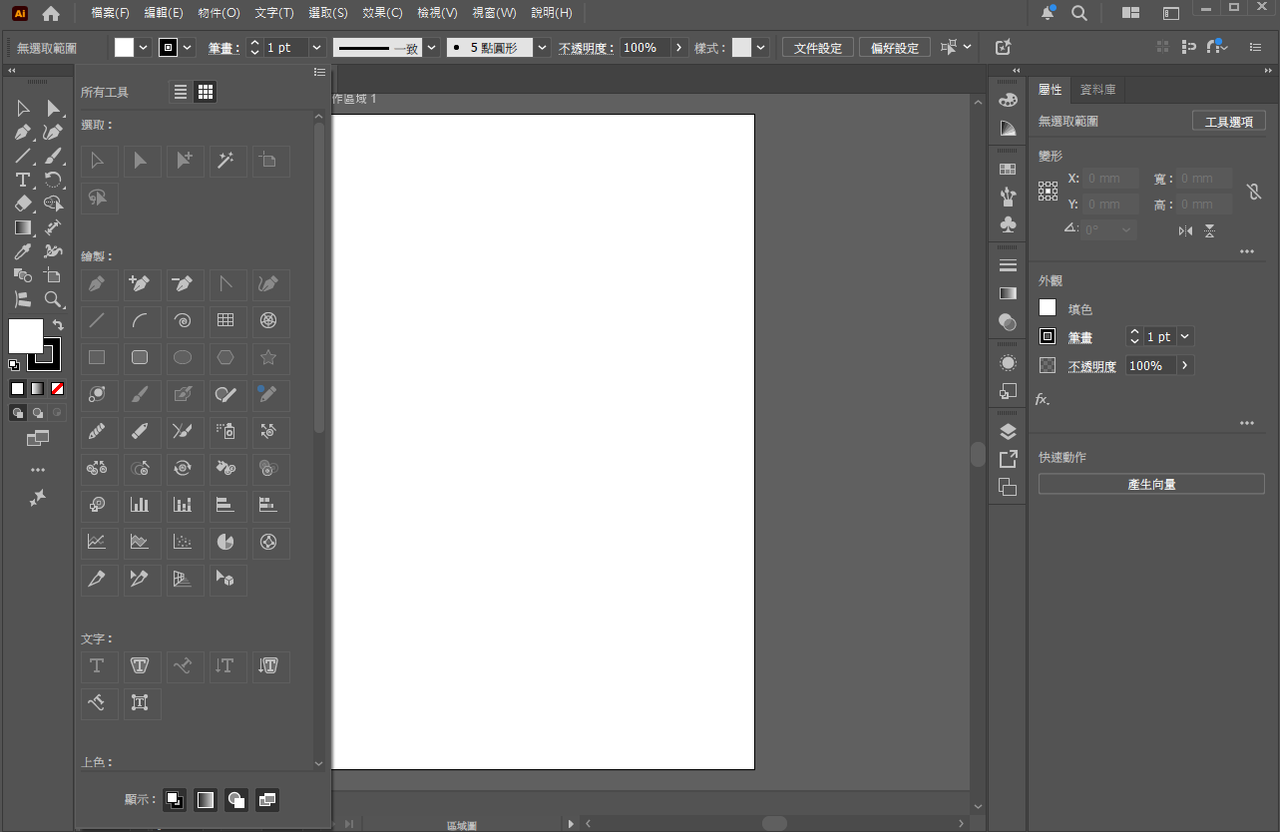Viewport: 1280px width, 832px height.
Task: Click the 產生向量 quick action button
Action: click(1151, 484)
